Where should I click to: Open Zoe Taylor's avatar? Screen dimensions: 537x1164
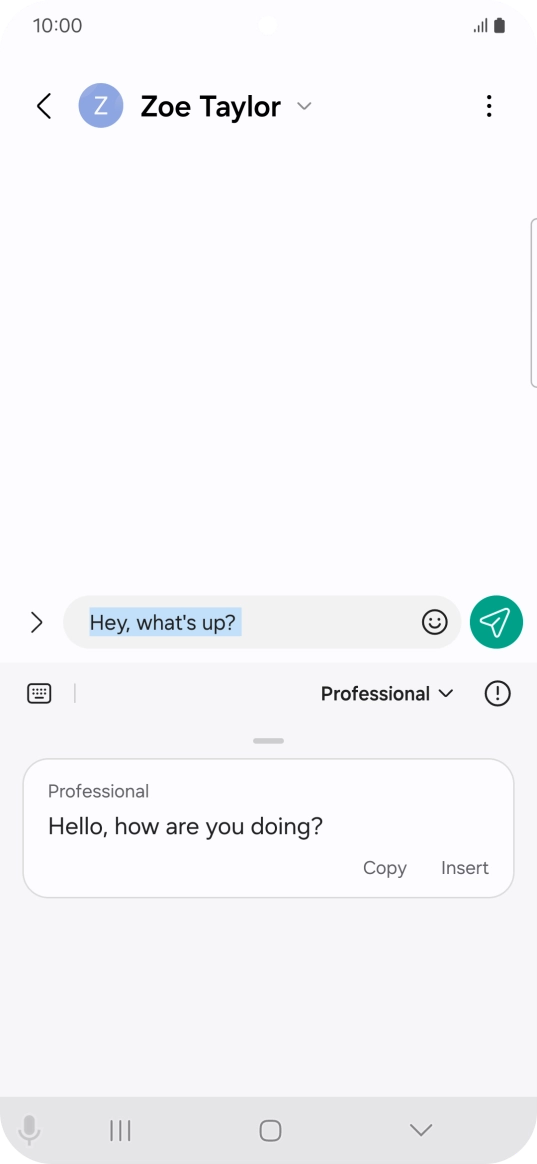(x=101, y=105)
